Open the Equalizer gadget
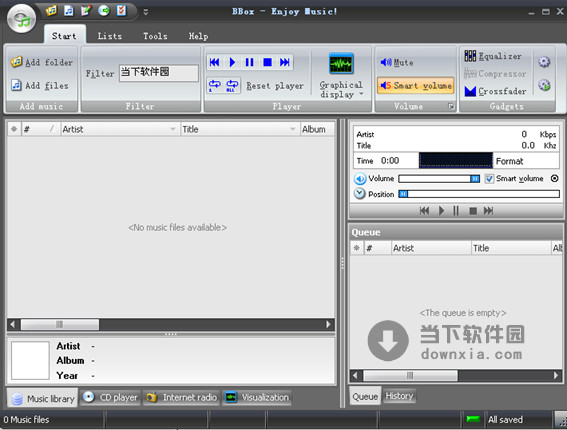The height and width of the screenshot is (430, 567). pyautogui.click(x=493, y=56)
